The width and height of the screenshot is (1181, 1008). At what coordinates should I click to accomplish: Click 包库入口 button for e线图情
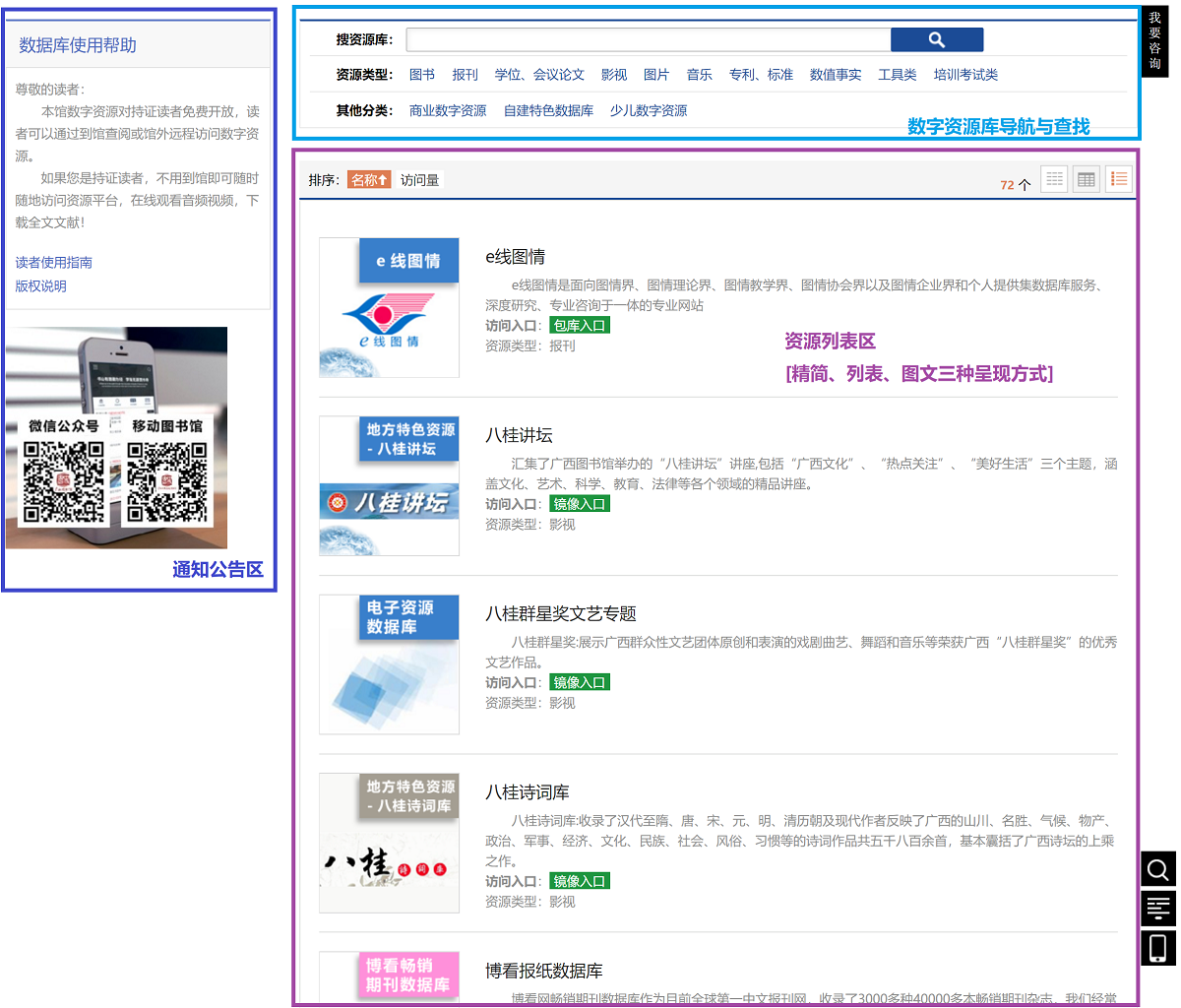tap(580, 326)
